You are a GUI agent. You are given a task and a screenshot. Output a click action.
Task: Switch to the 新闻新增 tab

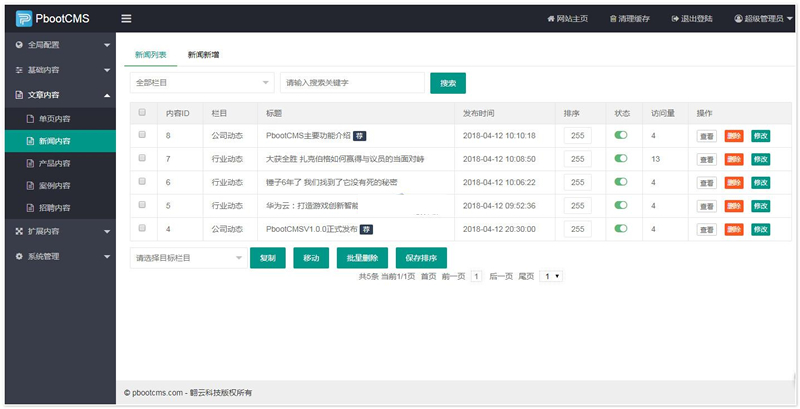tap(204, 55)
